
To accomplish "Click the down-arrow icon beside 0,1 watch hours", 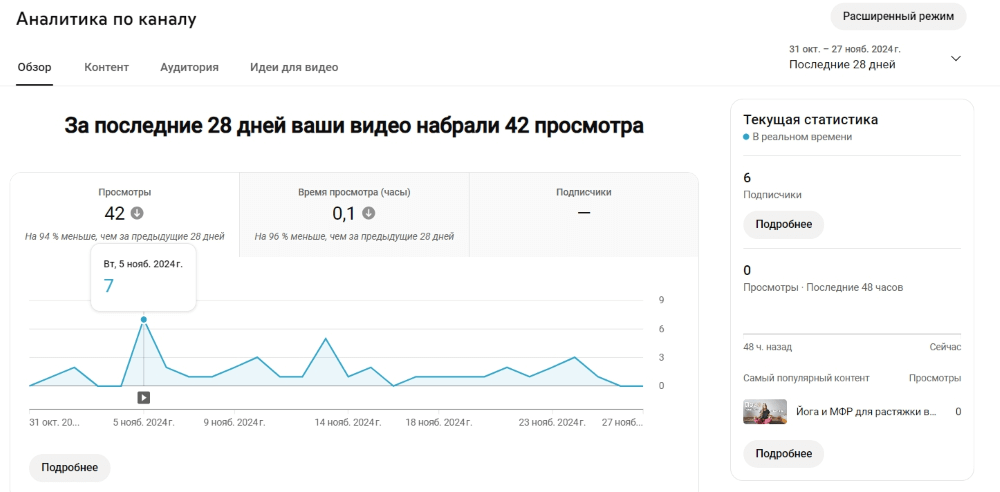I will tap(369, 213).
